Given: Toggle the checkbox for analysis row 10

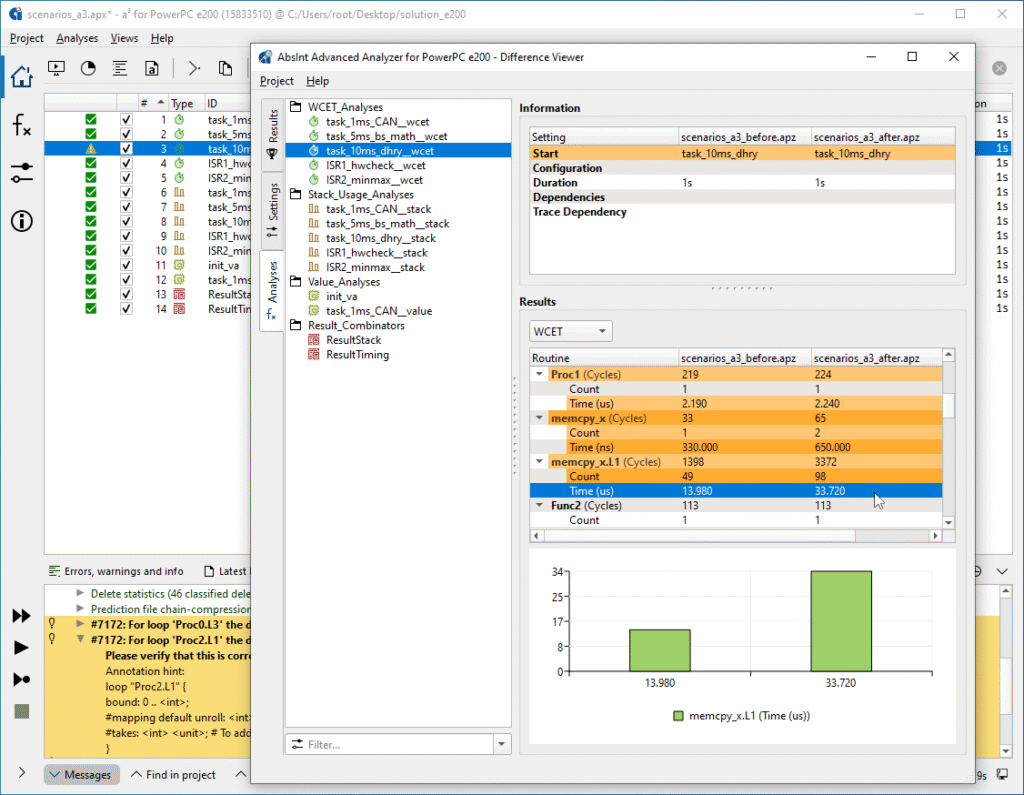Looking at the screenshot, I should point(126,250).
